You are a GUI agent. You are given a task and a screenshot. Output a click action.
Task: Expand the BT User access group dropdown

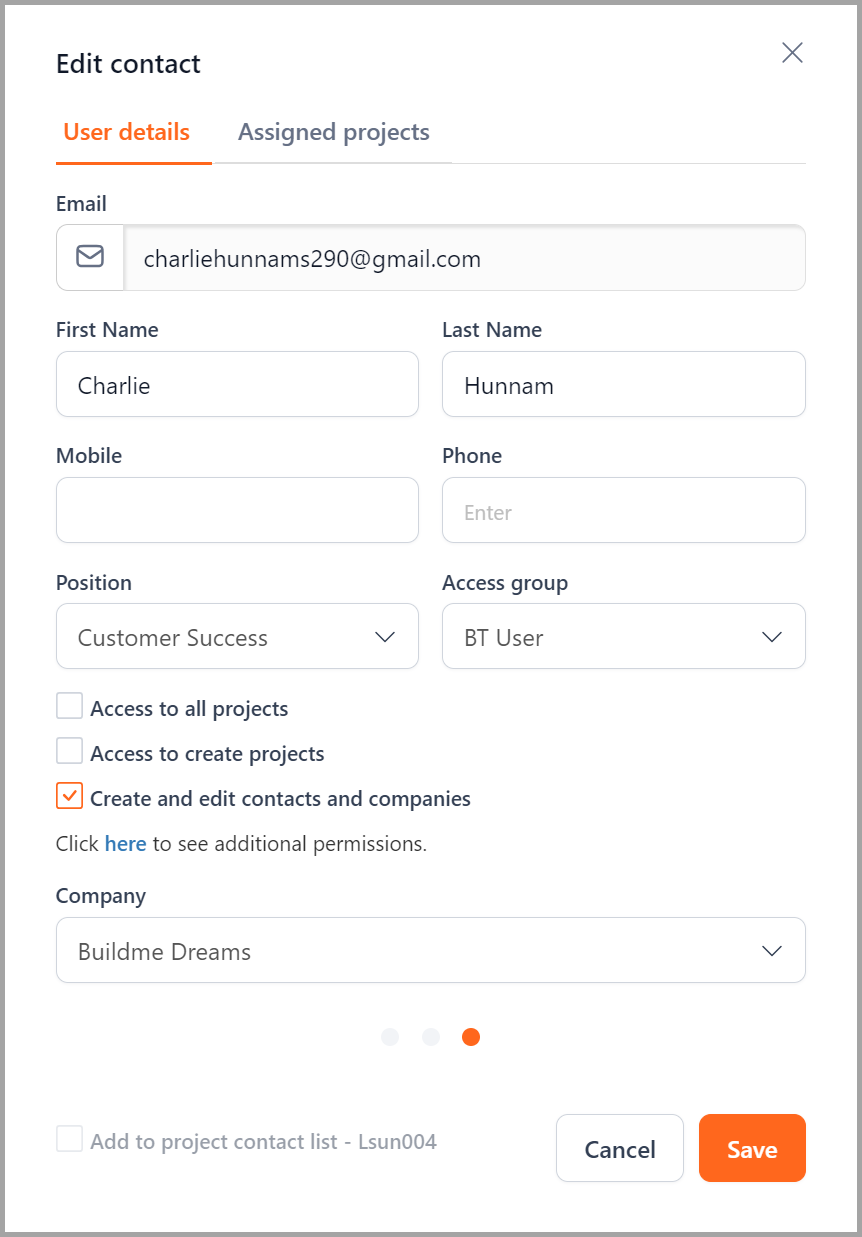click(x=624, y=636)
